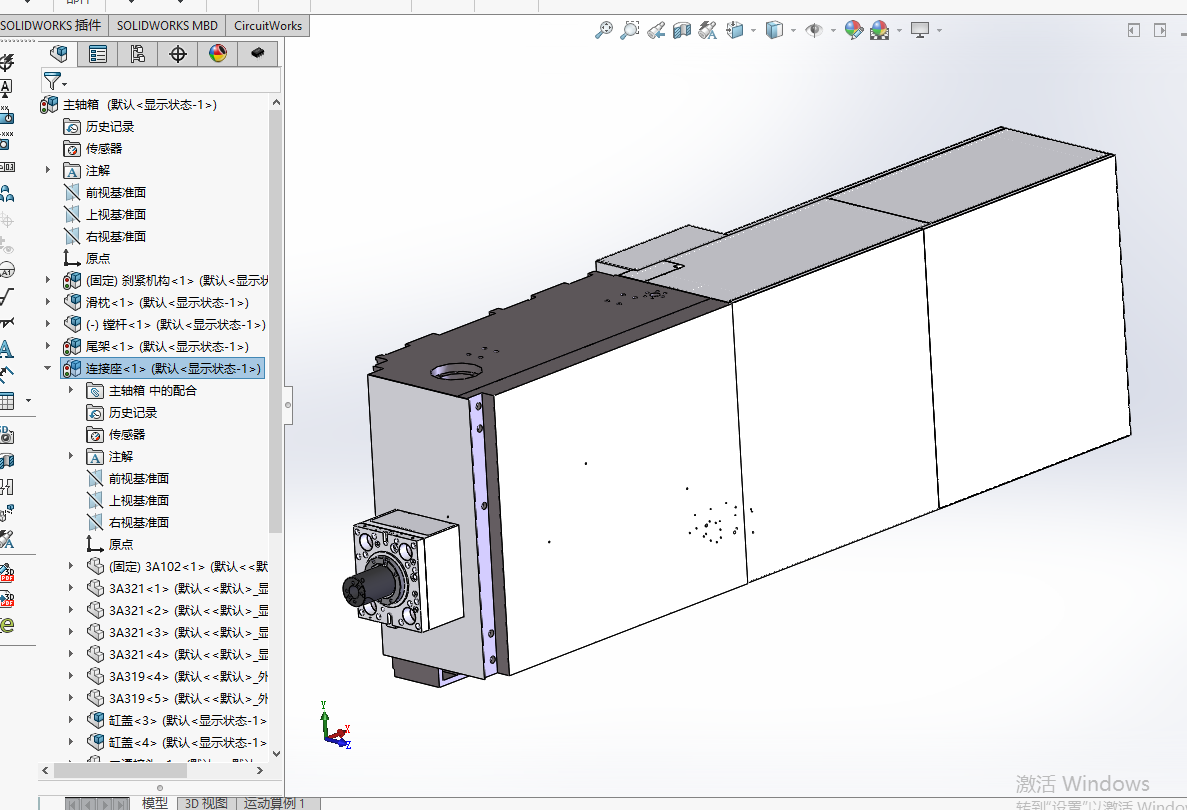Open dropdown arrow beside Tables tool
1187x810 pixels.
[29, 400]
